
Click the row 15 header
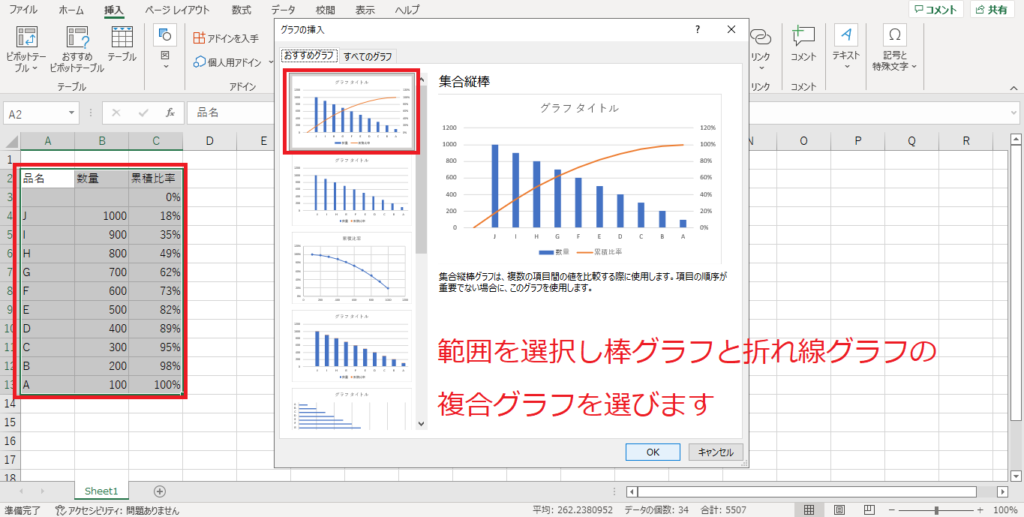pyautogui.click(x=10, y=423)
